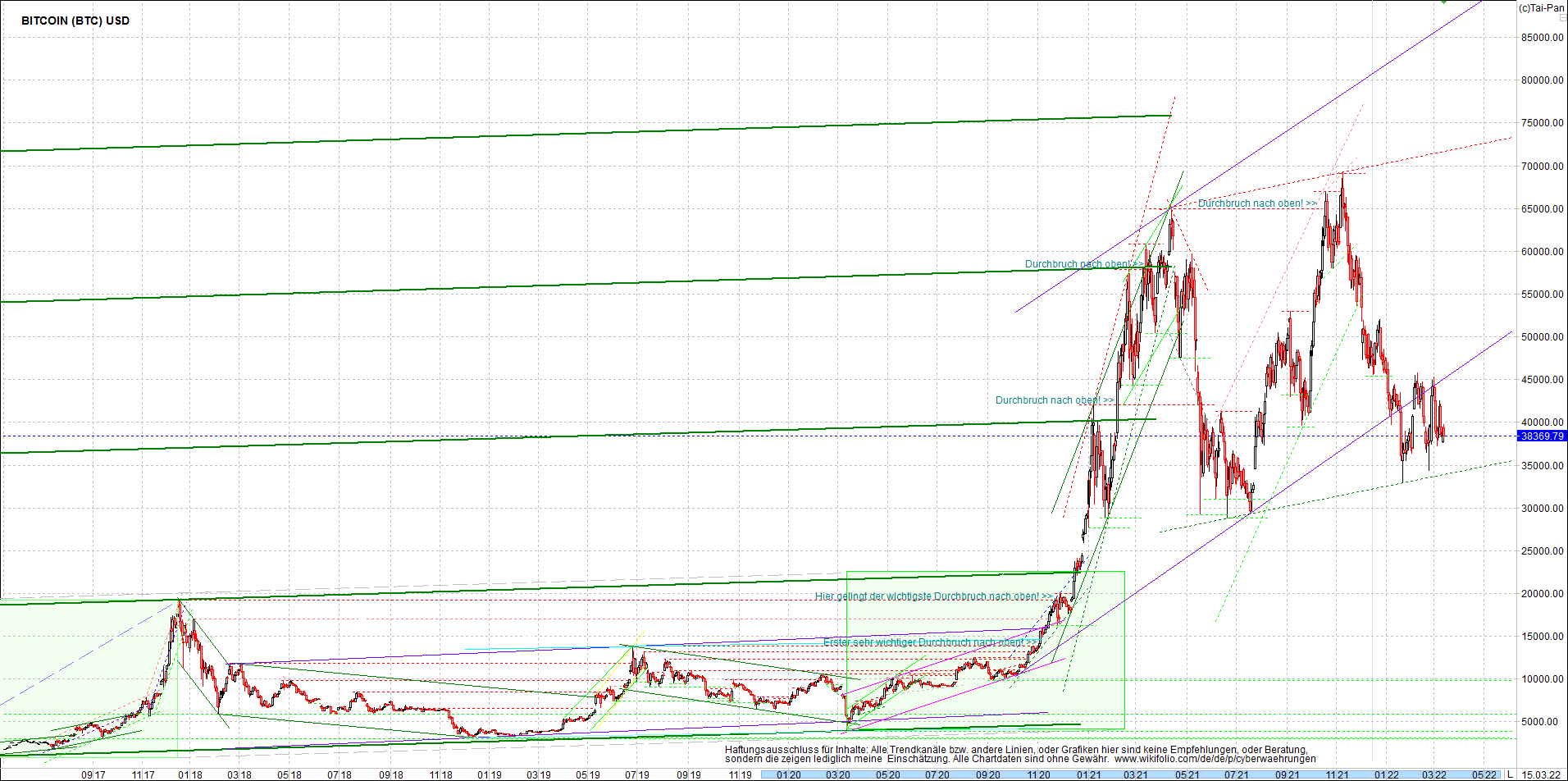Click the 25000.00 price axis label
This screenshot has width=1568, height=781.
[1543, 551]
